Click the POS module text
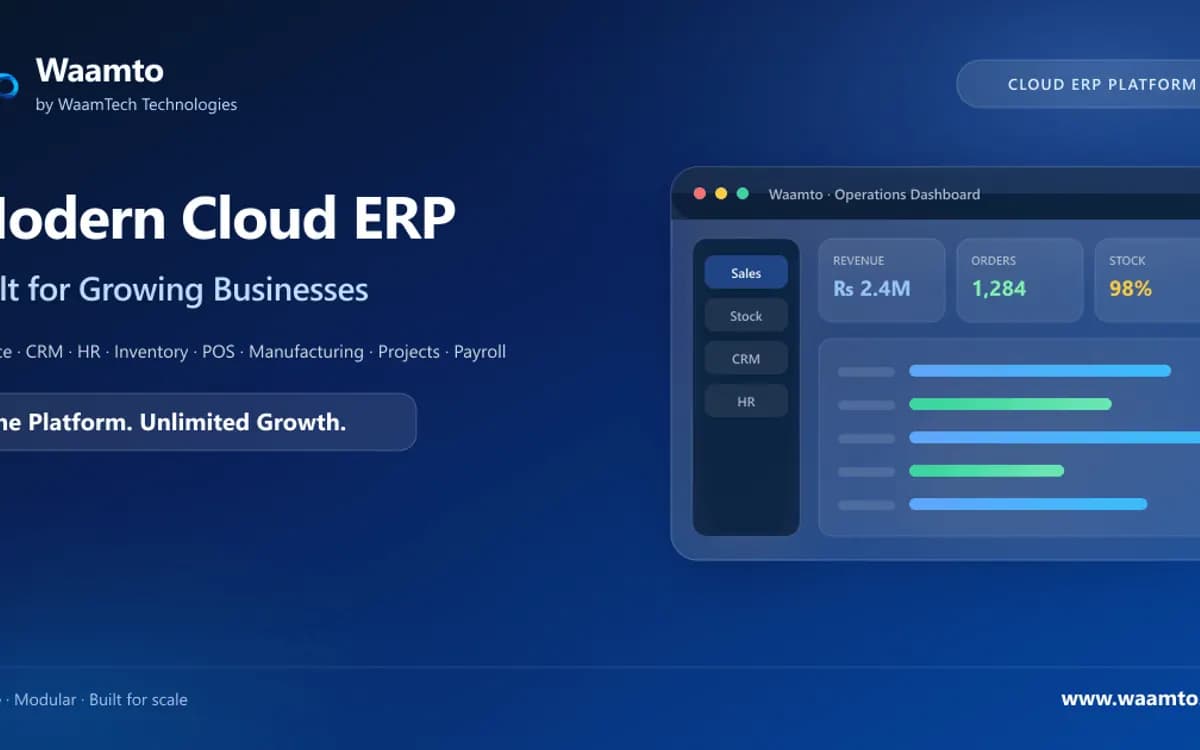This screenshot has width=1200, height=750. tap(218, 352)
